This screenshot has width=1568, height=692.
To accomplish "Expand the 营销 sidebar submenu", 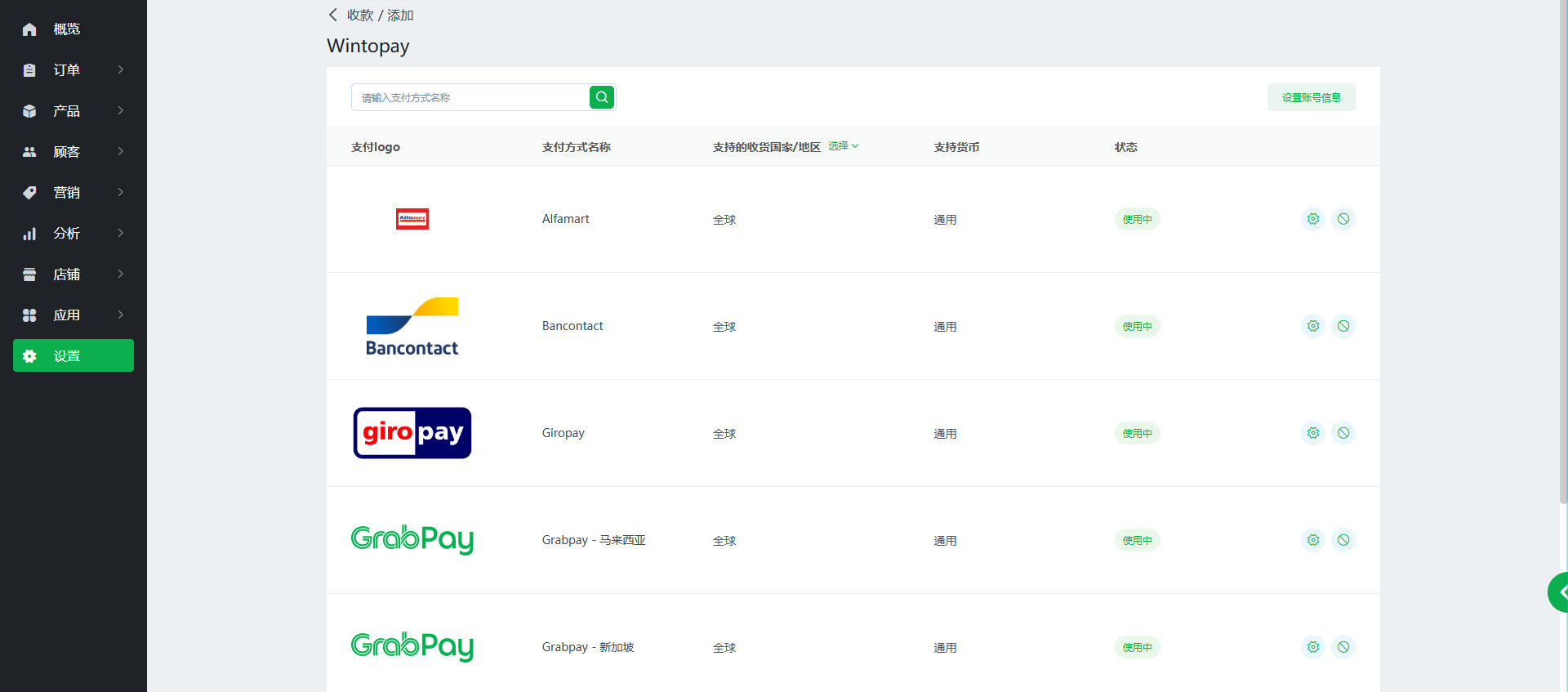I will 73,193.
